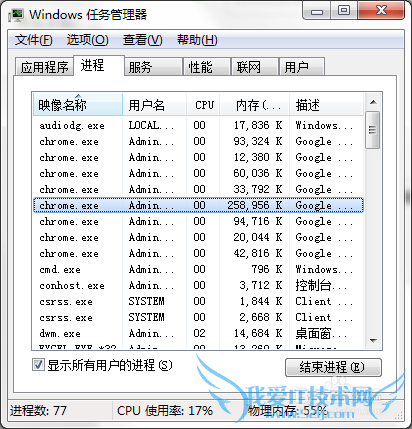Image resolution: width=412 pixels, height=429 pixels.
Task: Select chrome.exe using 33,792 K
Action: pos(198,189)
